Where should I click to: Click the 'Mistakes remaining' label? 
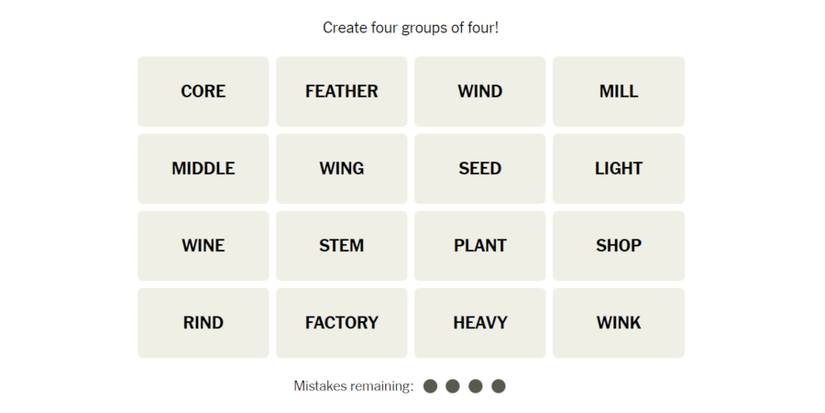pos(353,386)
